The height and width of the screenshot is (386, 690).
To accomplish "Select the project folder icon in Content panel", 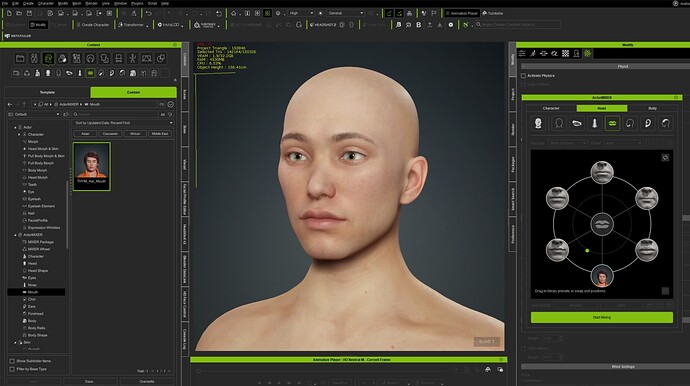I will point(20,58).
